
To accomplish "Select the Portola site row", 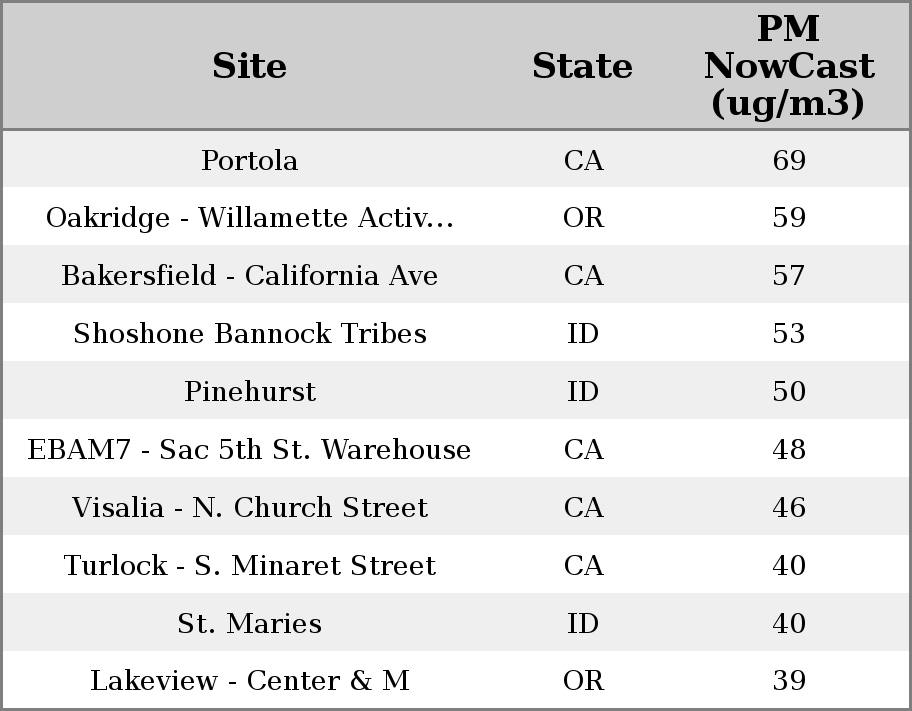I will [x=249, y=160].
